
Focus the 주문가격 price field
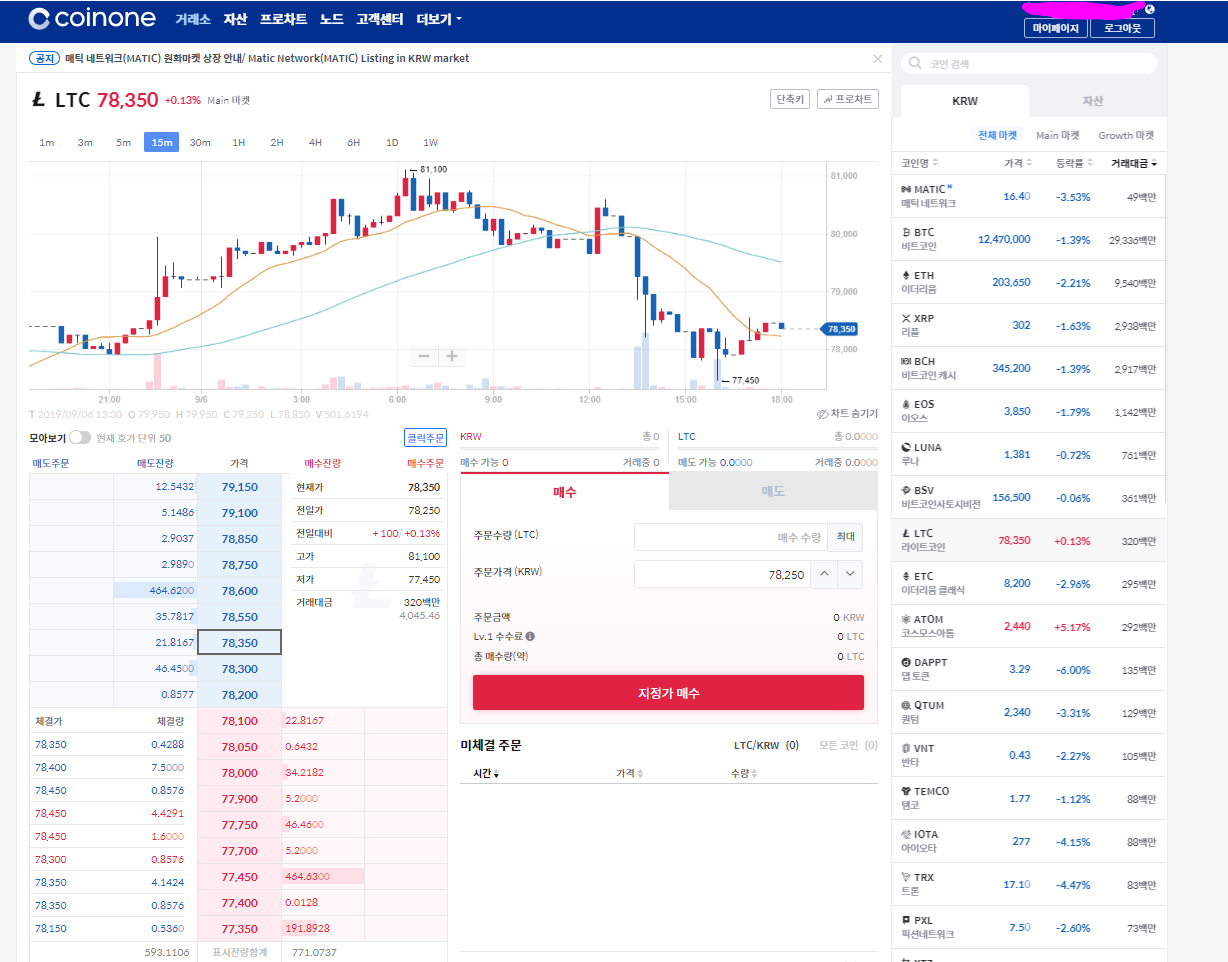(x=722, y=574)
